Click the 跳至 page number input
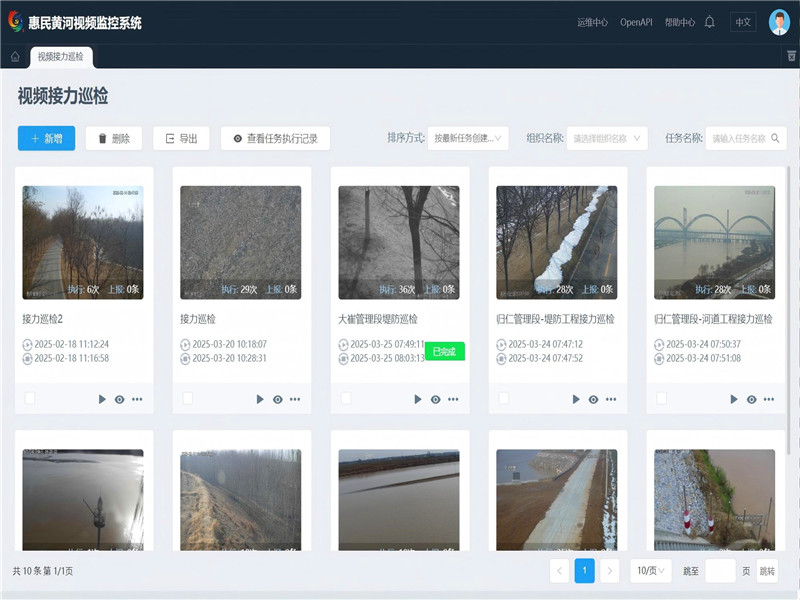Image resolution: width=800 pixels, height=600 pixels. coord(720,571)
